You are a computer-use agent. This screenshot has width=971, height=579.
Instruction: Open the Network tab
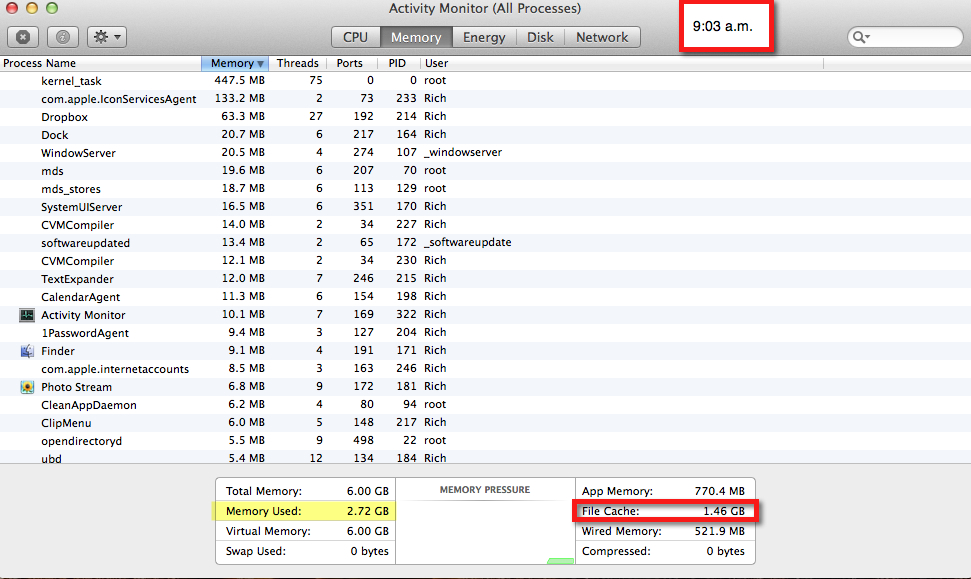602,37
